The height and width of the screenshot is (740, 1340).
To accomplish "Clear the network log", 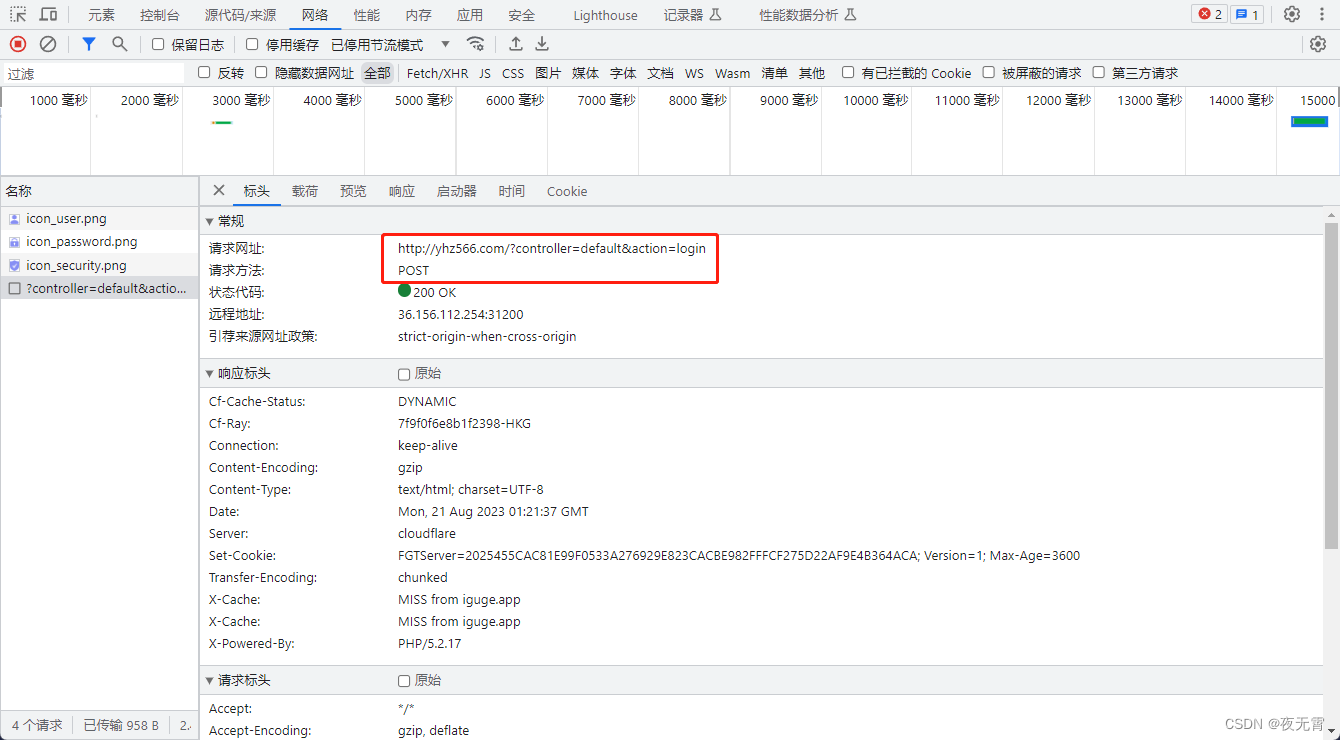I will 48,44.
